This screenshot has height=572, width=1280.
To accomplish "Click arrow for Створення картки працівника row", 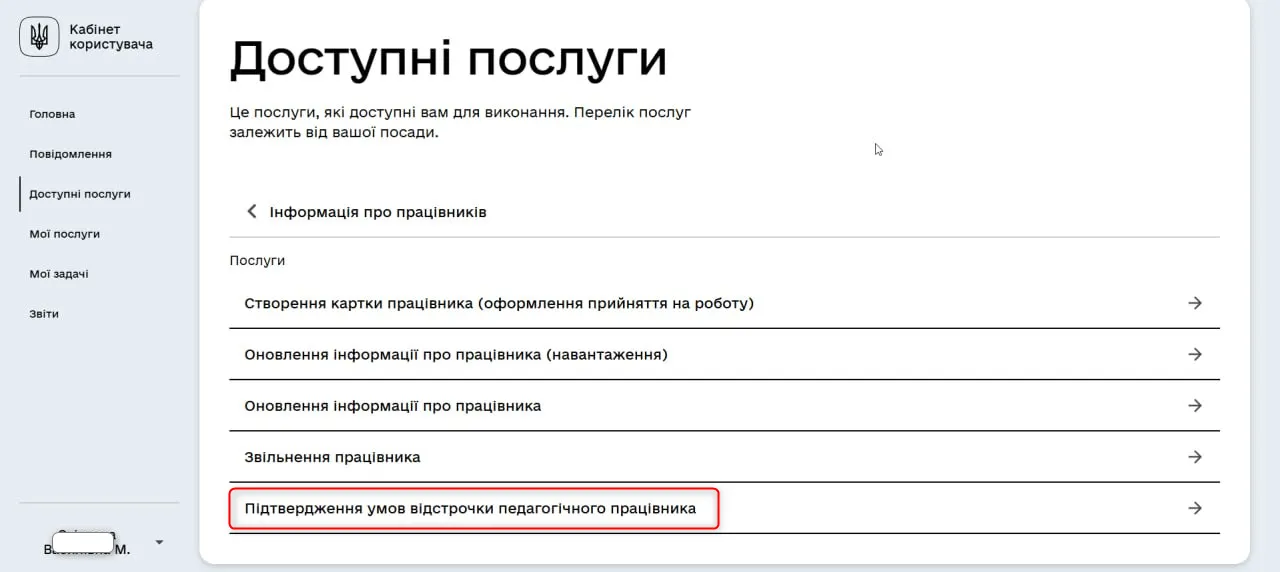I will (x=1194, y=303).
